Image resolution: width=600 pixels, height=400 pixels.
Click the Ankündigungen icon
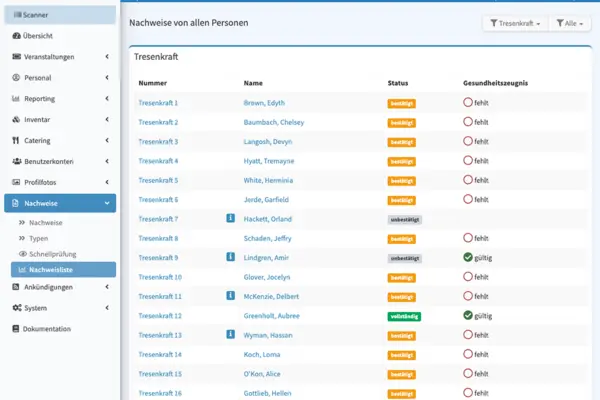pyautogui.click(x=16, y=287)
